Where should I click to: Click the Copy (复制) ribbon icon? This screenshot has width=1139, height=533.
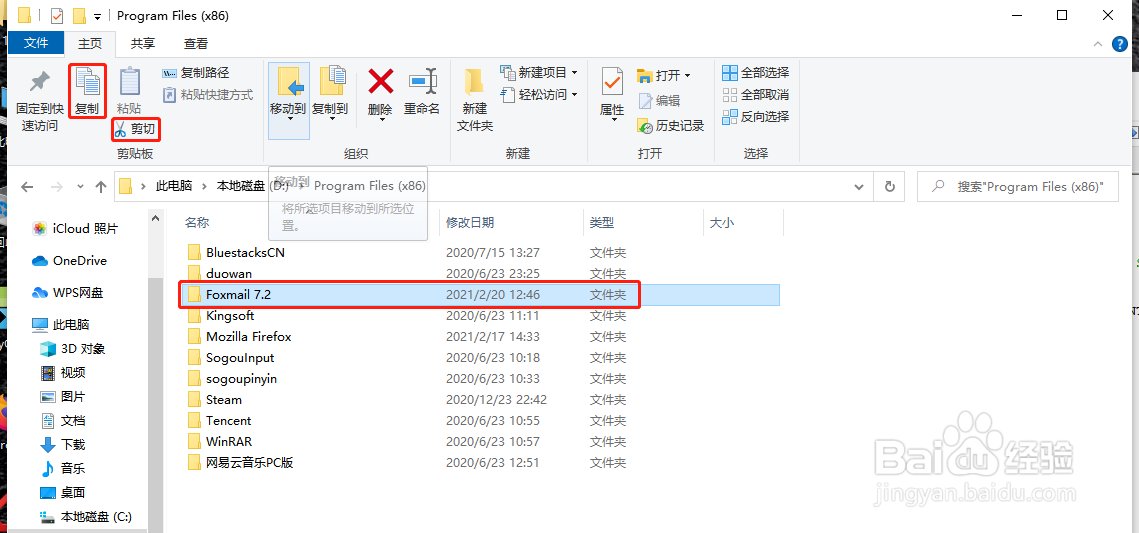coord(89,91)
